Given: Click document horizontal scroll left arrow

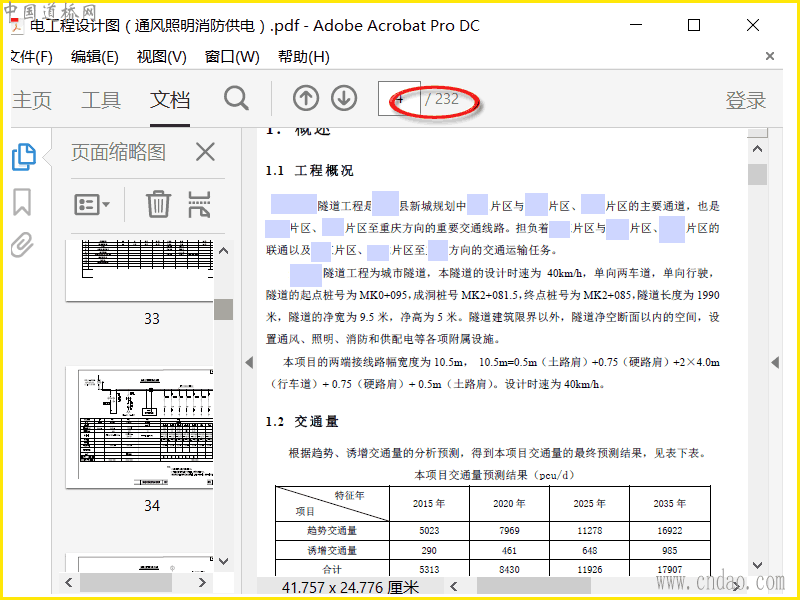Looking at the screenshot, I should coord(454,586).
